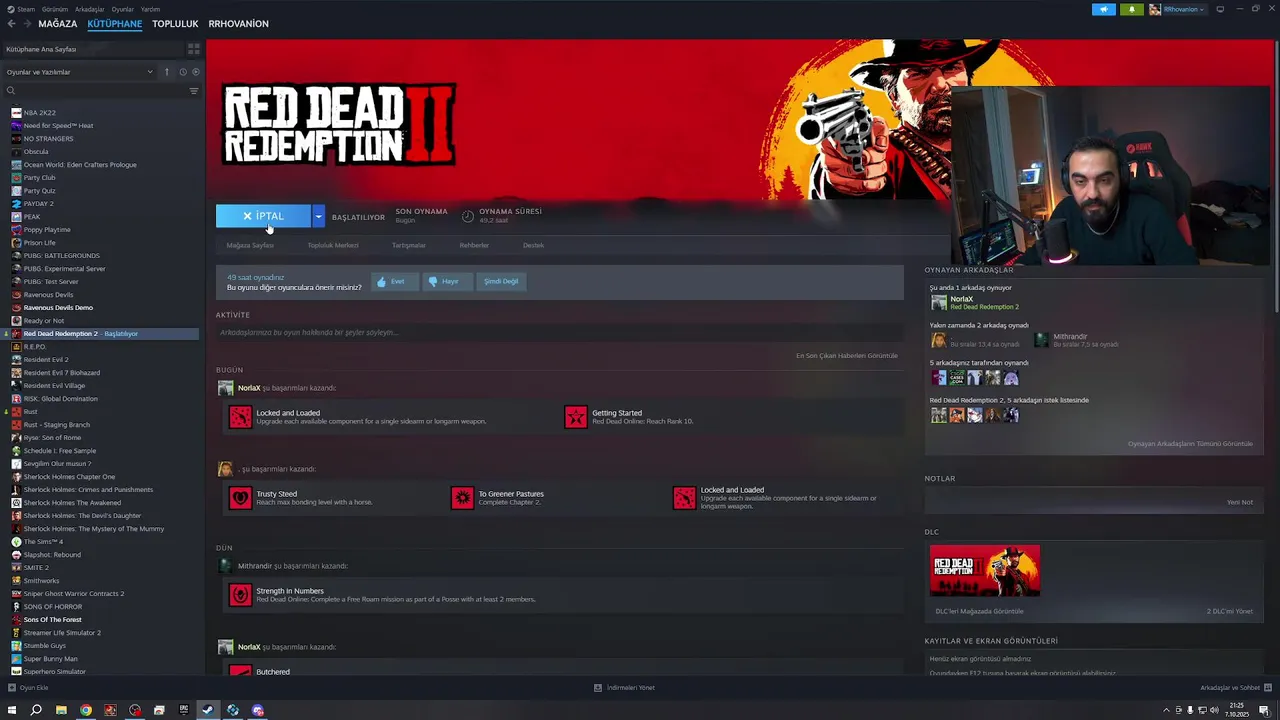Open the Yardım menu
Viewport: 1280px width, 720px height.
[x=150, y=9]
